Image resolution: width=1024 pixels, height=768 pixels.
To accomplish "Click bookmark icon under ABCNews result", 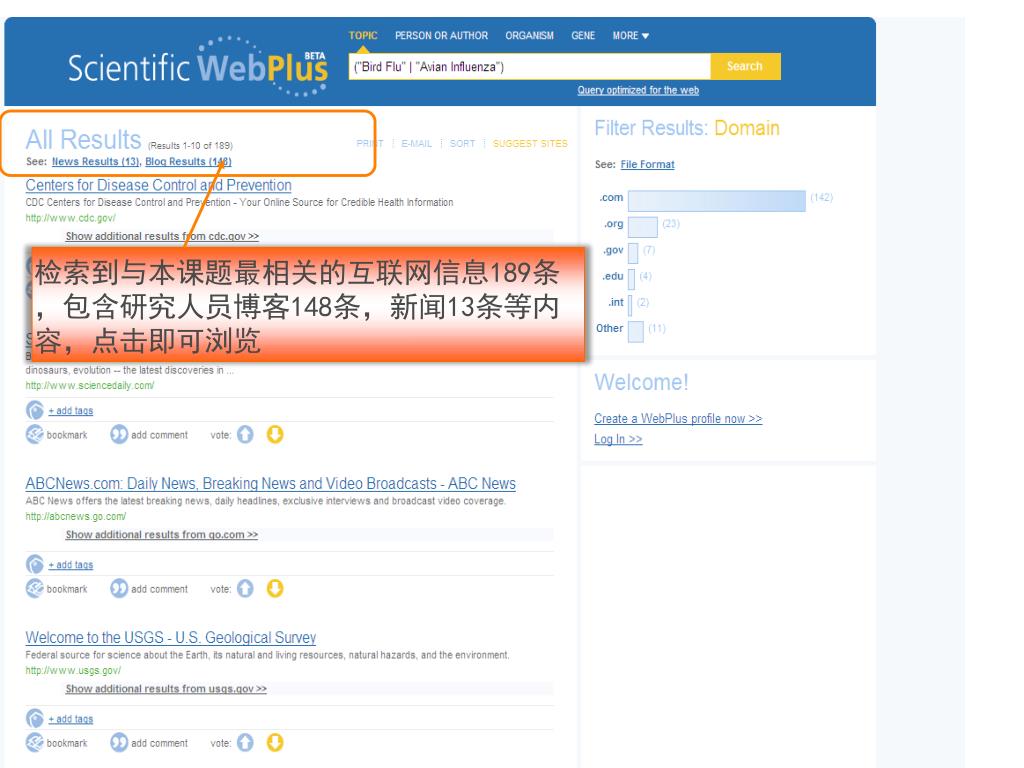I will point(35,588).
